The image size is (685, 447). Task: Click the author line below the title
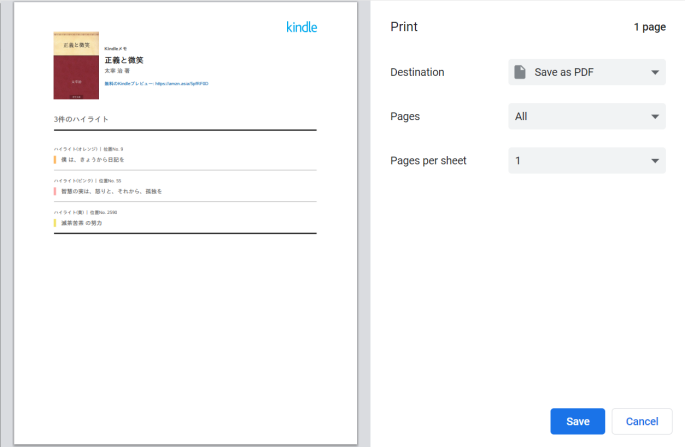point(117,70)
